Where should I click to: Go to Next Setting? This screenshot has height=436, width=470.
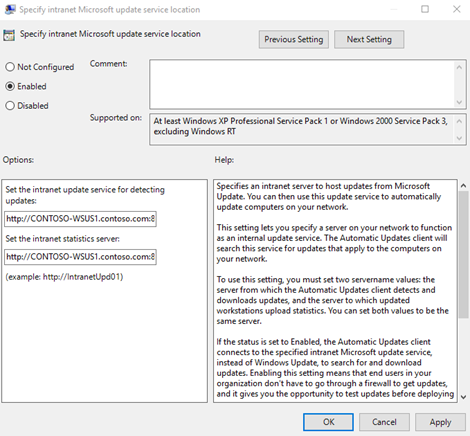click(369, 39)
